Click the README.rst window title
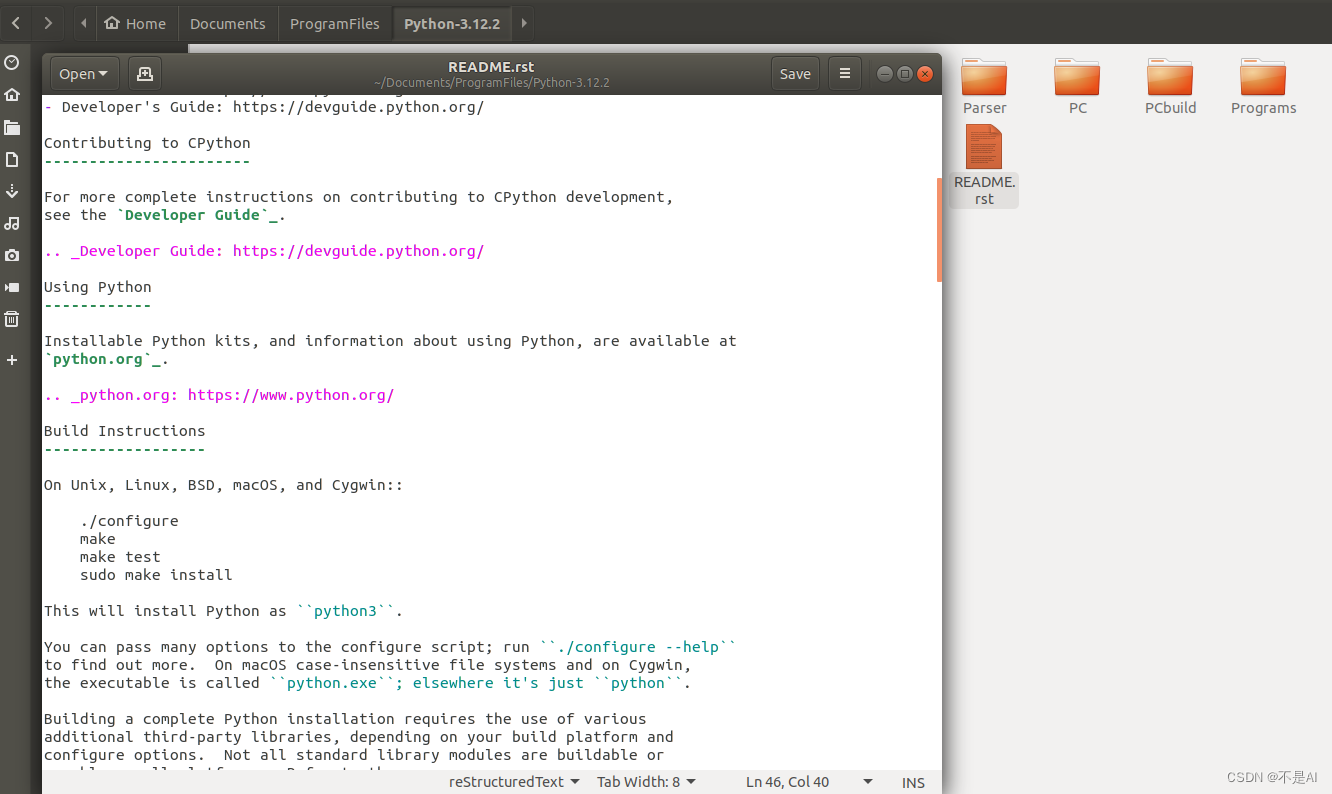 point(491,67)
